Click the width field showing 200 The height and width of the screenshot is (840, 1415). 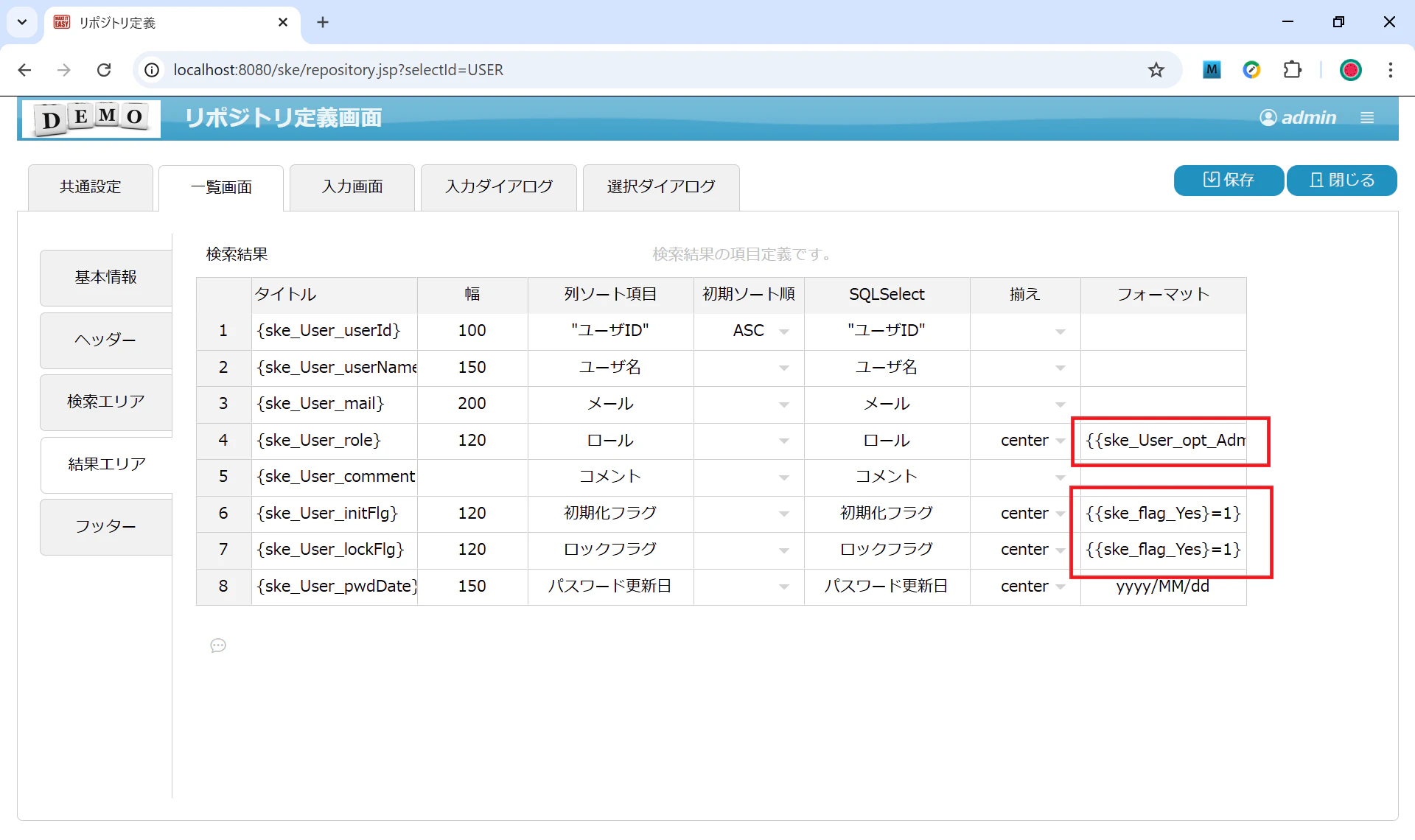[x=472, y=404]
